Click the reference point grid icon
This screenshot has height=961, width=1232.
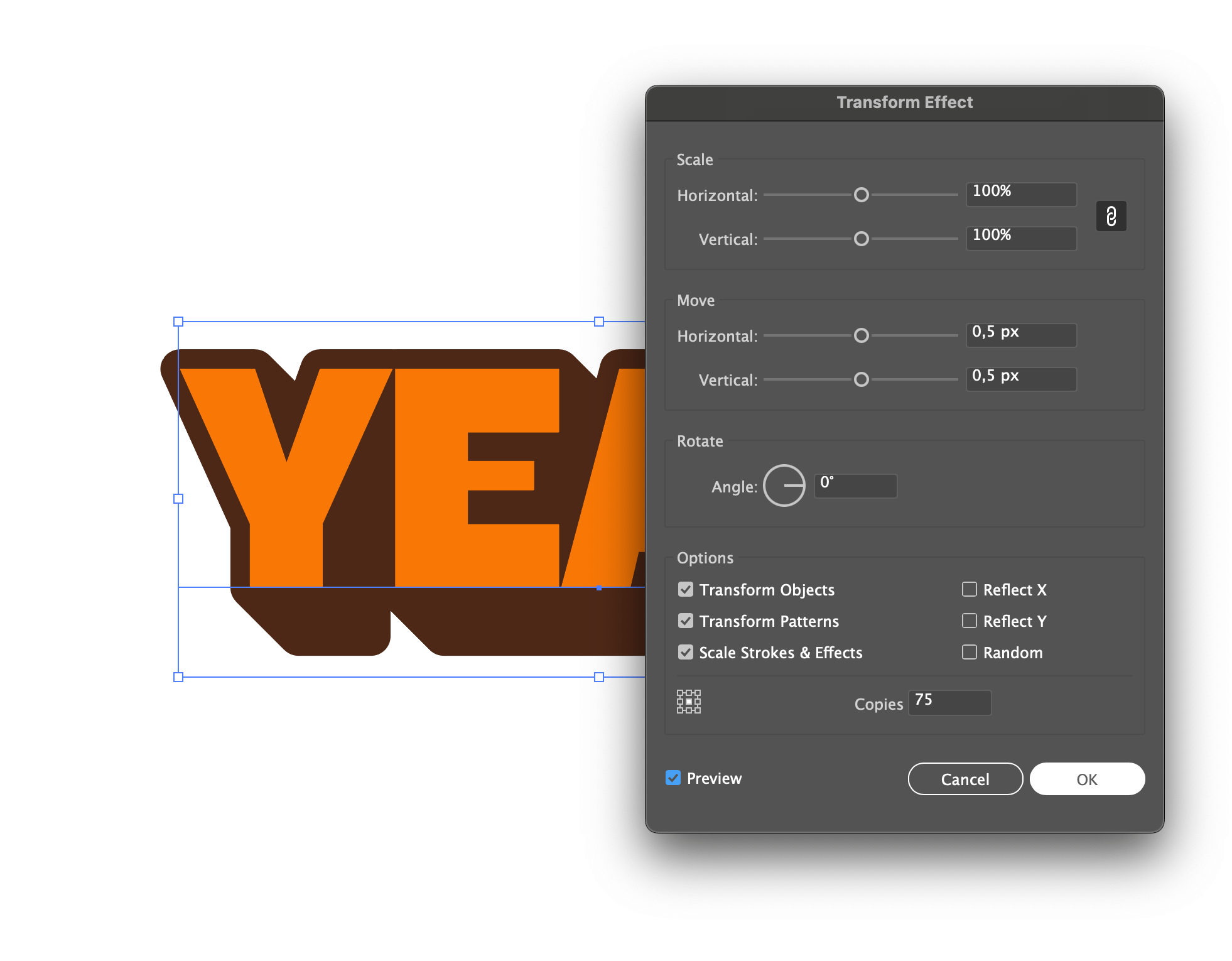(x=689, y=702)
